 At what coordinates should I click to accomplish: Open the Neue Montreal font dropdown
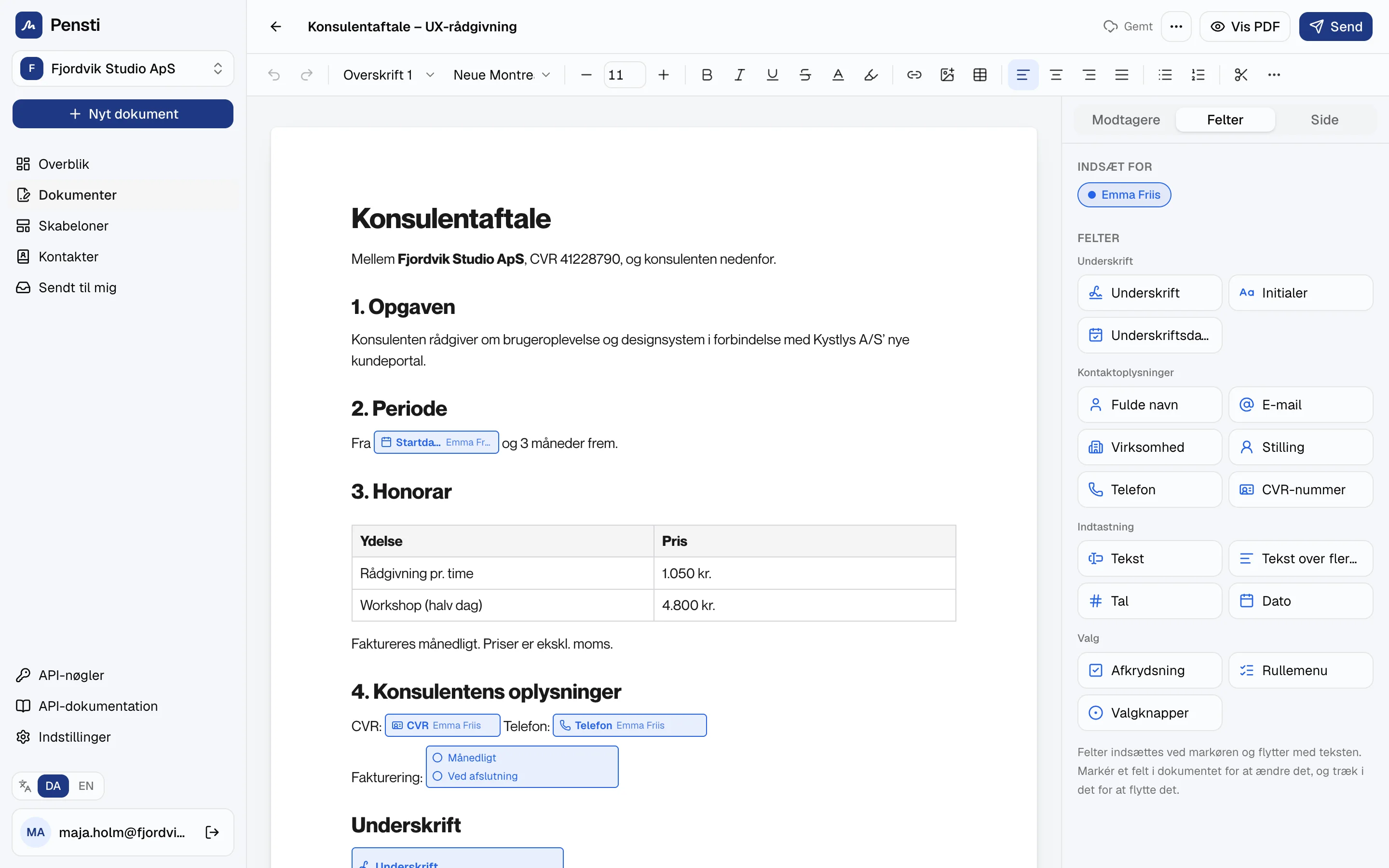coord(502,75)
